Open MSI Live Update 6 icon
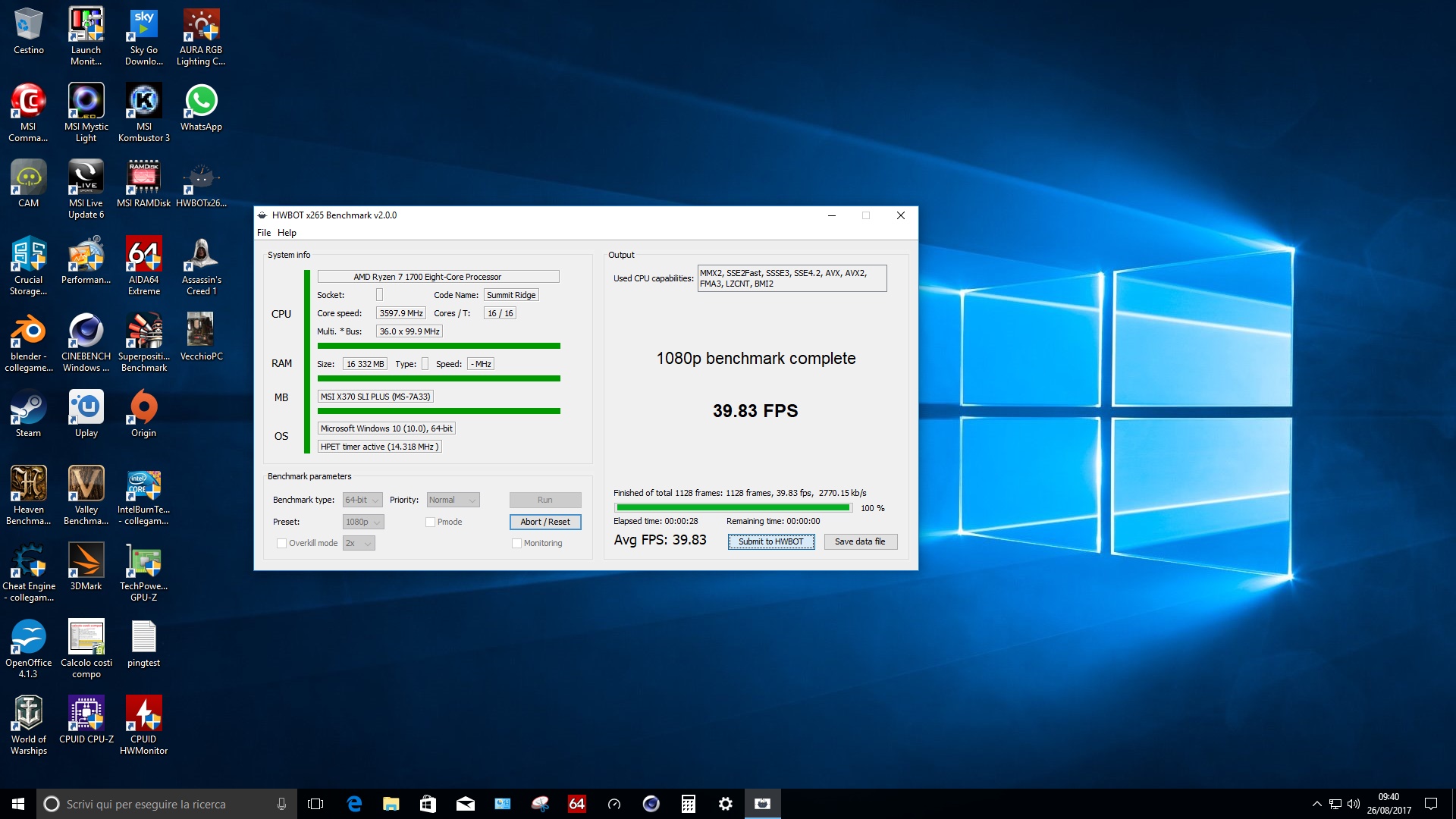 click(86, 190)
